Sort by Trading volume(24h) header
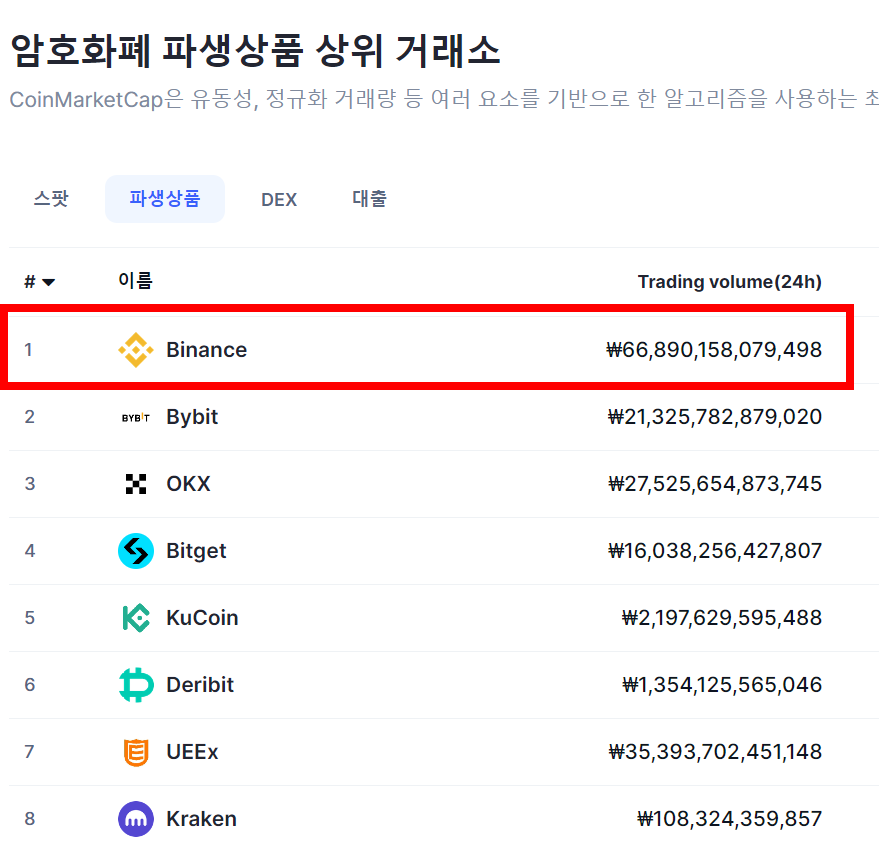The height and width of the screenshot is (846, 879). point(729,281)
